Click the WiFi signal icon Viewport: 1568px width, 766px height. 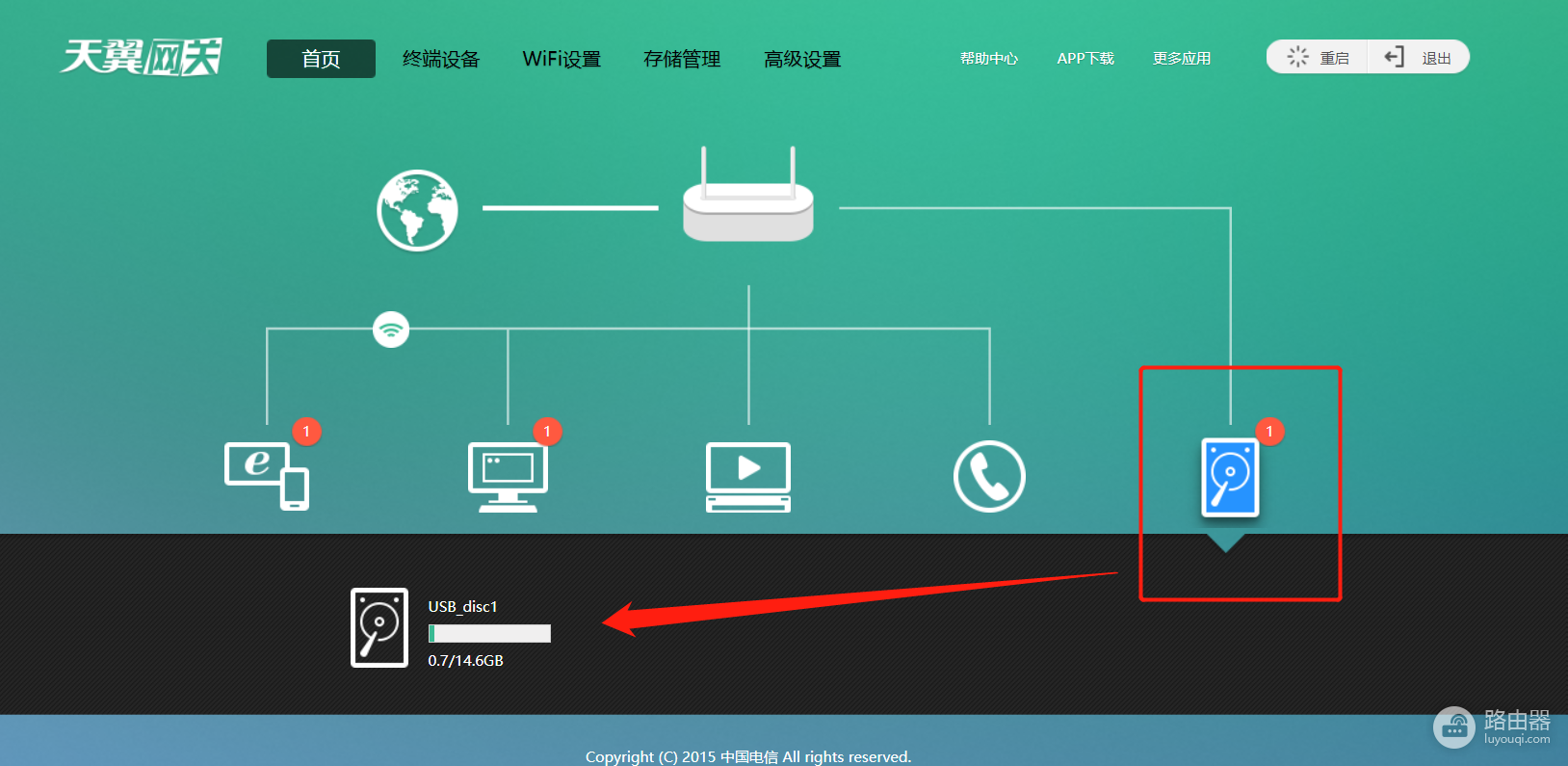pyautogui.click(x=391, y=330)
